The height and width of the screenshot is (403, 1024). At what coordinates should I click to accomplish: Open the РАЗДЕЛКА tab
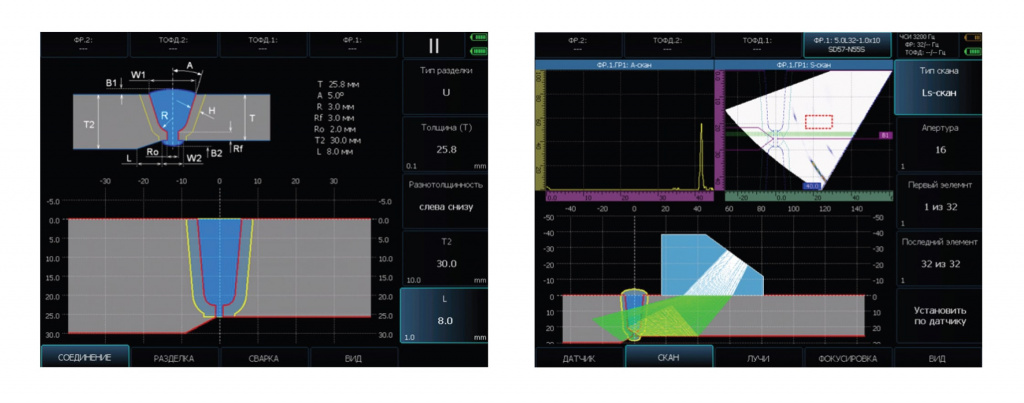pyautogui.click(x=174, y=358)
